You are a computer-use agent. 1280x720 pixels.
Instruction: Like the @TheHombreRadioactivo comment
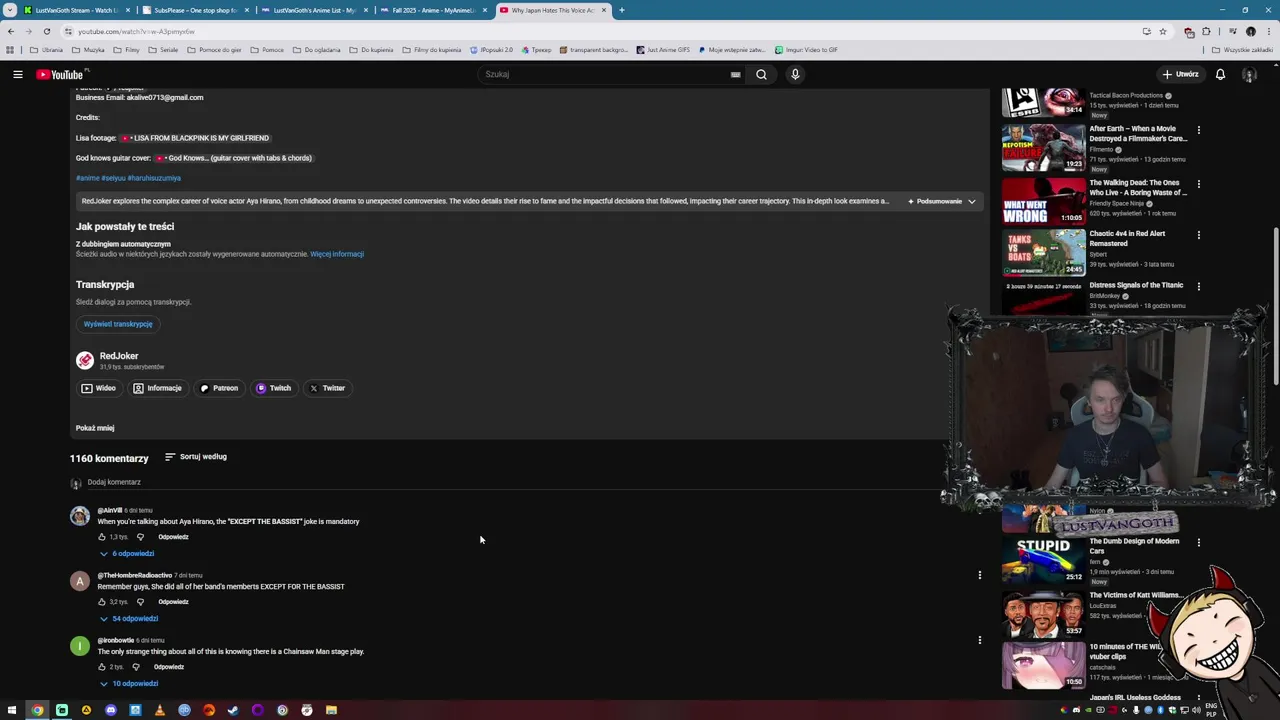click(x=103, y=602)
